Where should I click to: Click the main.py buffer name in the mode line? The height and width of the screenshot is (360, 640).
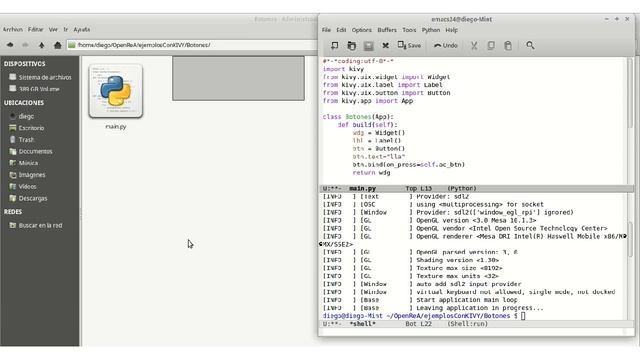point(362,189)
